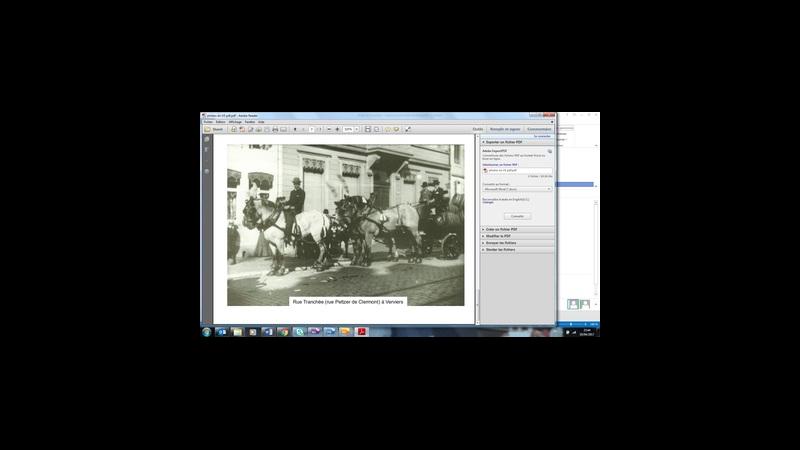Expand Stocker les fichiers section
Viewport: 800px width, 450px height.
point(517,249)
